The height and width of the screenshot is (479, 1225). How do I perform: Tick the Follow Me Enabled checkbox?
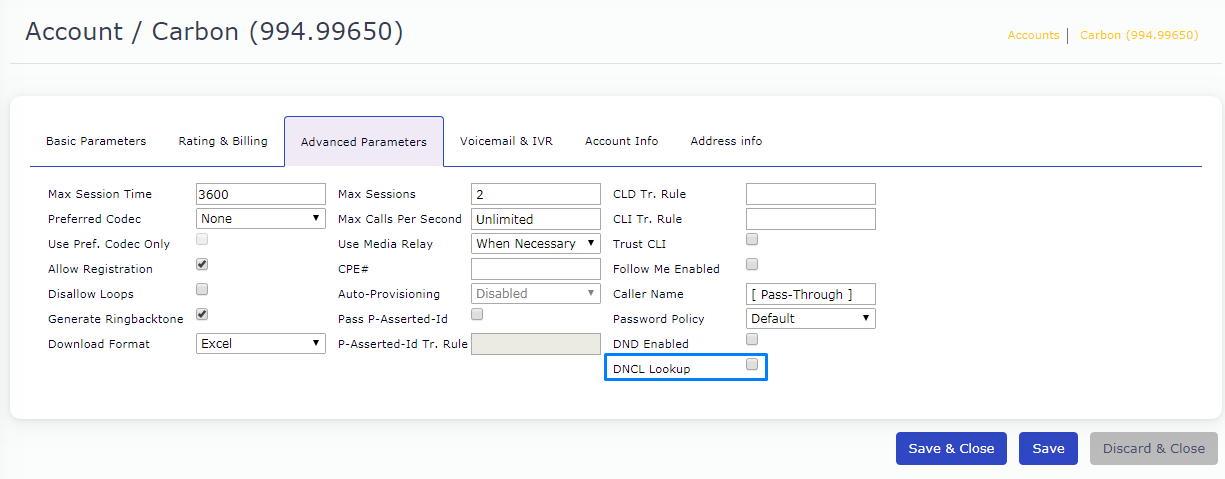point(752,265)
